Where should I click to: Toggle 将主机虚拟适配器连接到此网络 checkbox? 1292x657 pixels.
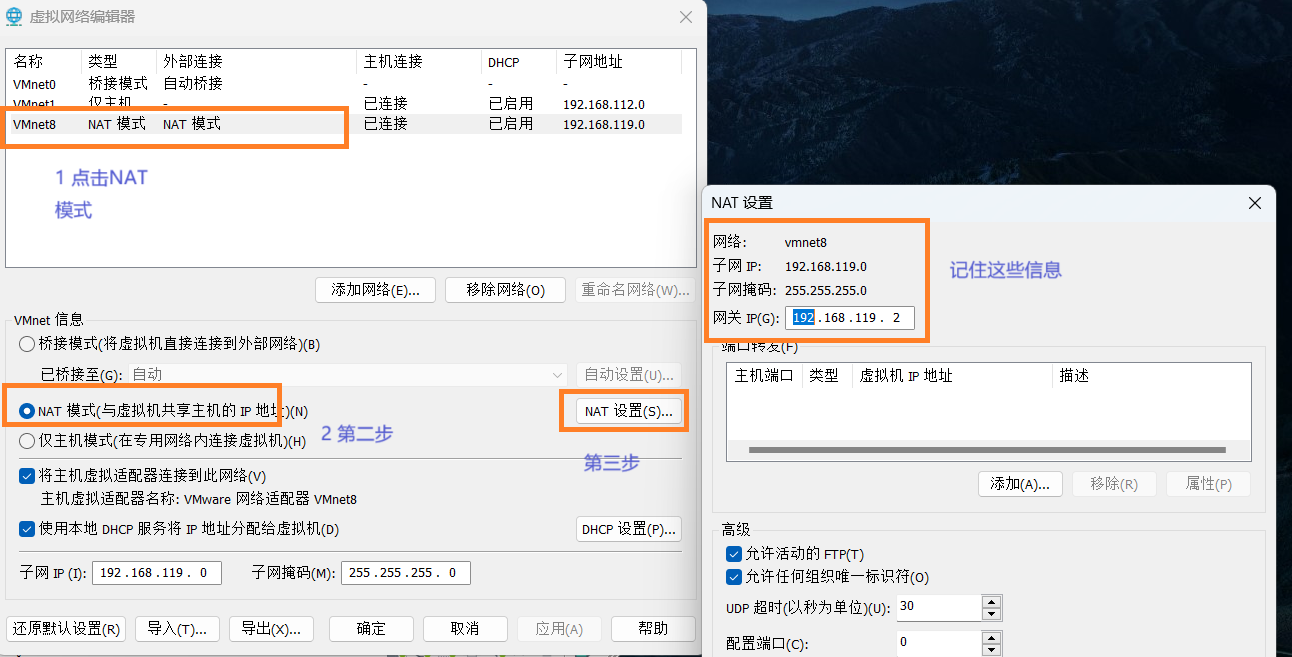point(27,476)
